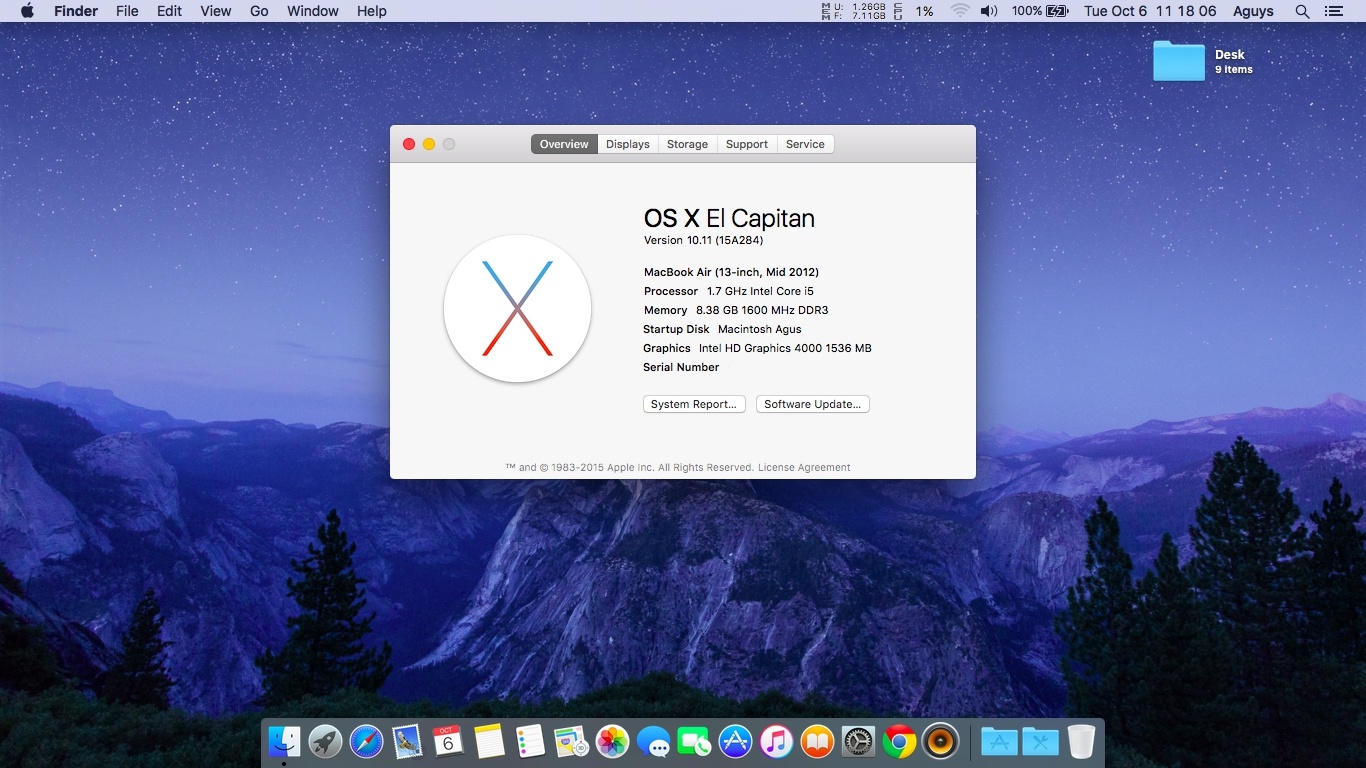Click the System Report button
The width and height of the screenshot is (1366, 768).
point(694,404)
